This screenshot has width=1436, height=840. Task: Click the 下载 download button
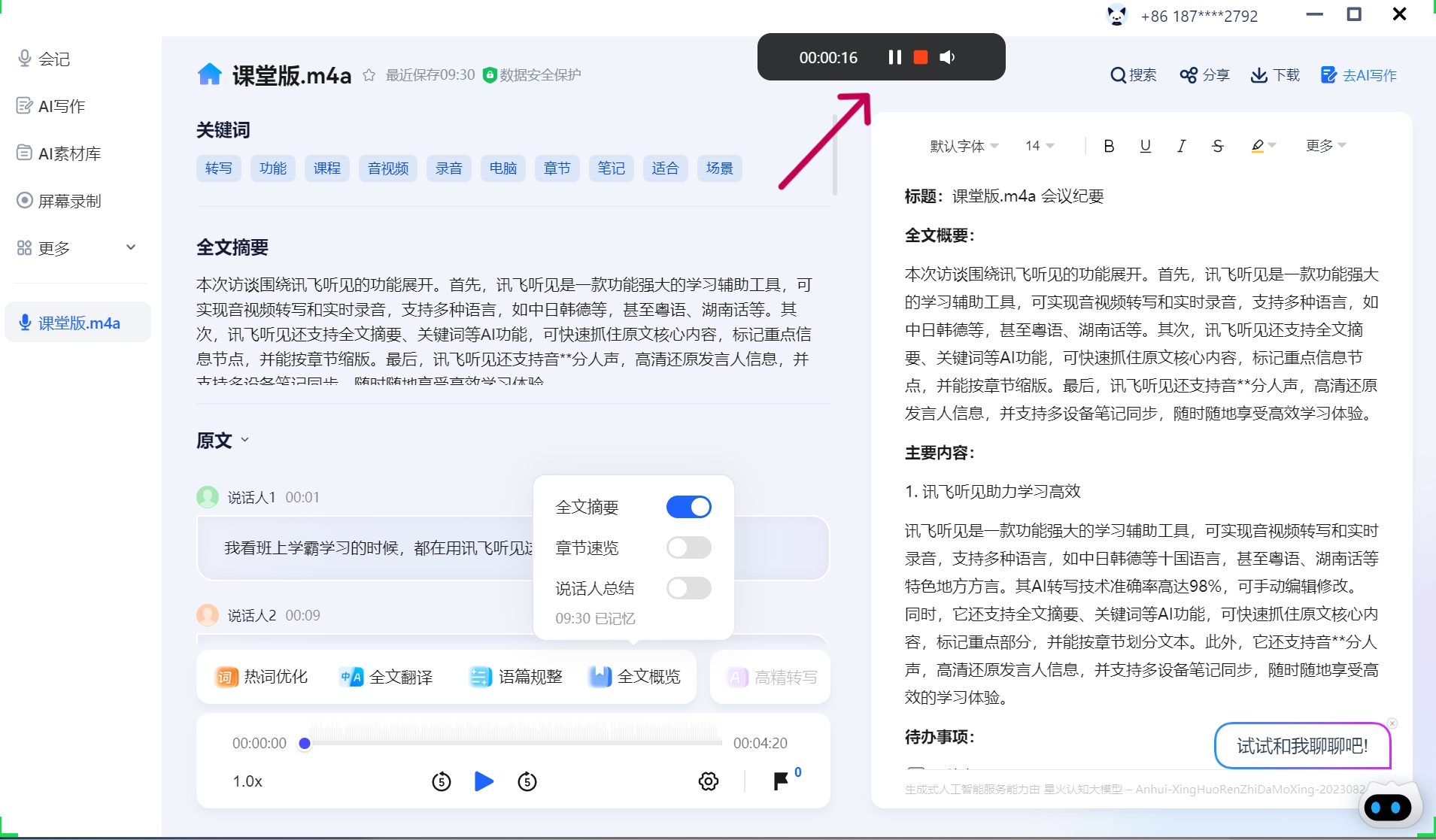click(x=1275, y=75)
